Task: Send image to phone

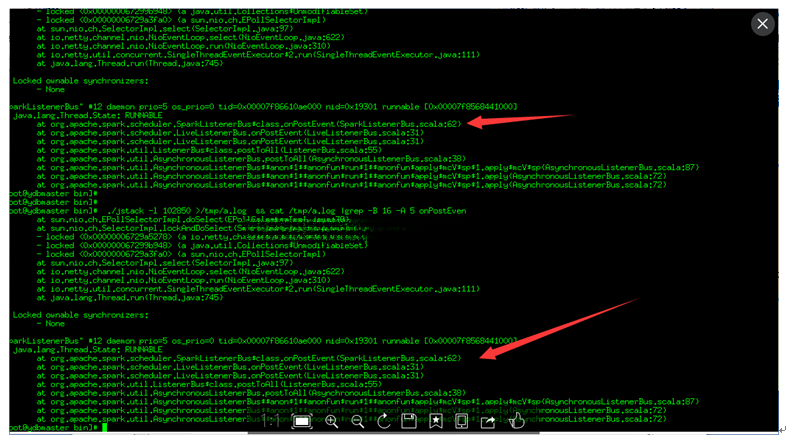Action: (x=462, y=421)
